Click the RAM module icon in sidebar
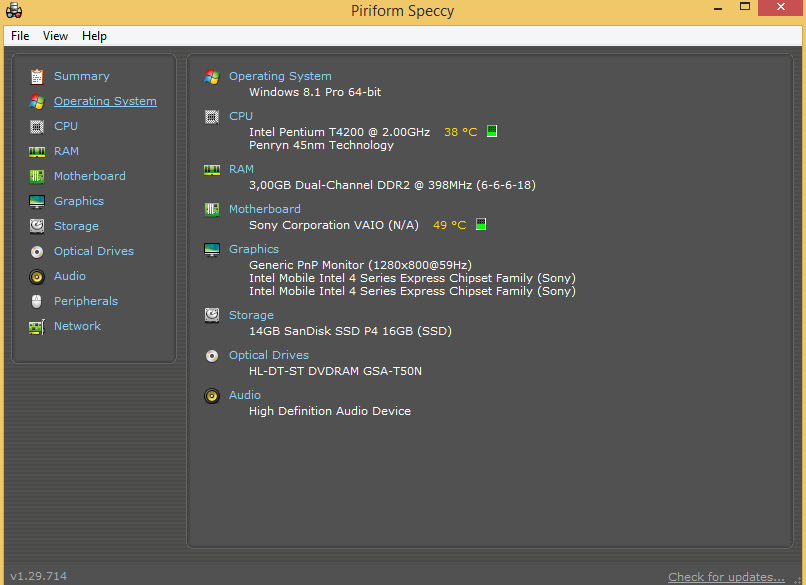Image resolution: width=806 pixels, height=585 pixels. [x=37, y=151]
